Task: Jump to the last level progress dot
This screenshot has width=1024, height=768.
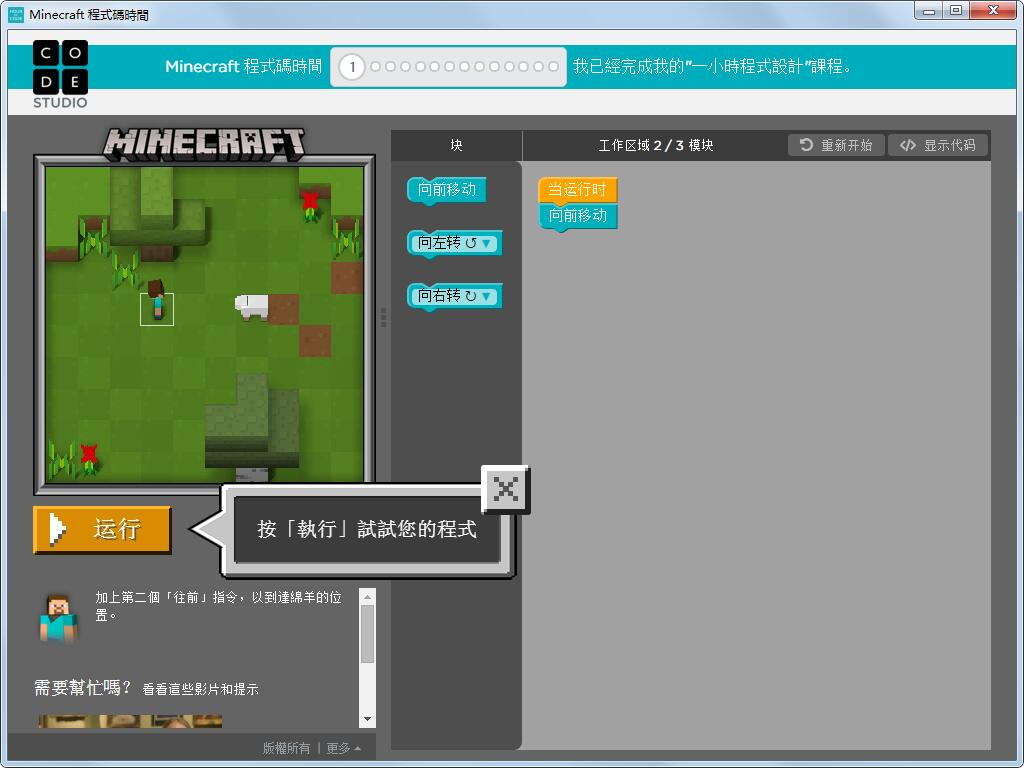Action: [x=554, y=67]
